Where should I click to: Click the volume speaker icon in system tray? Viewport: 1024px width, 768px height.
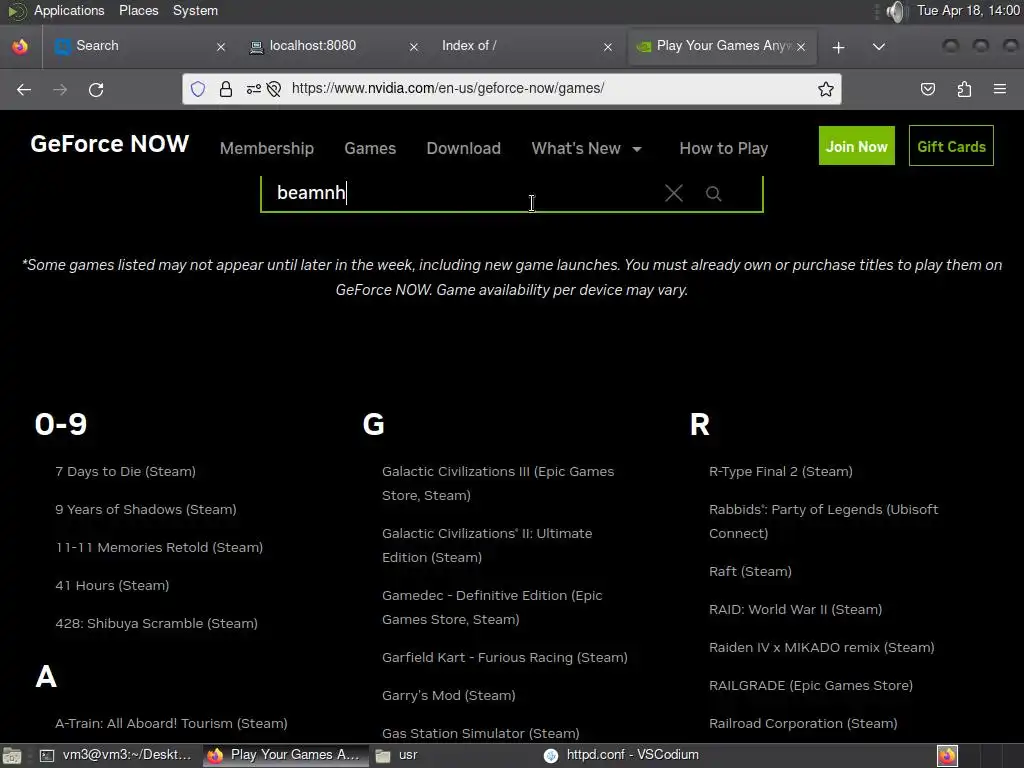point(897,11)
